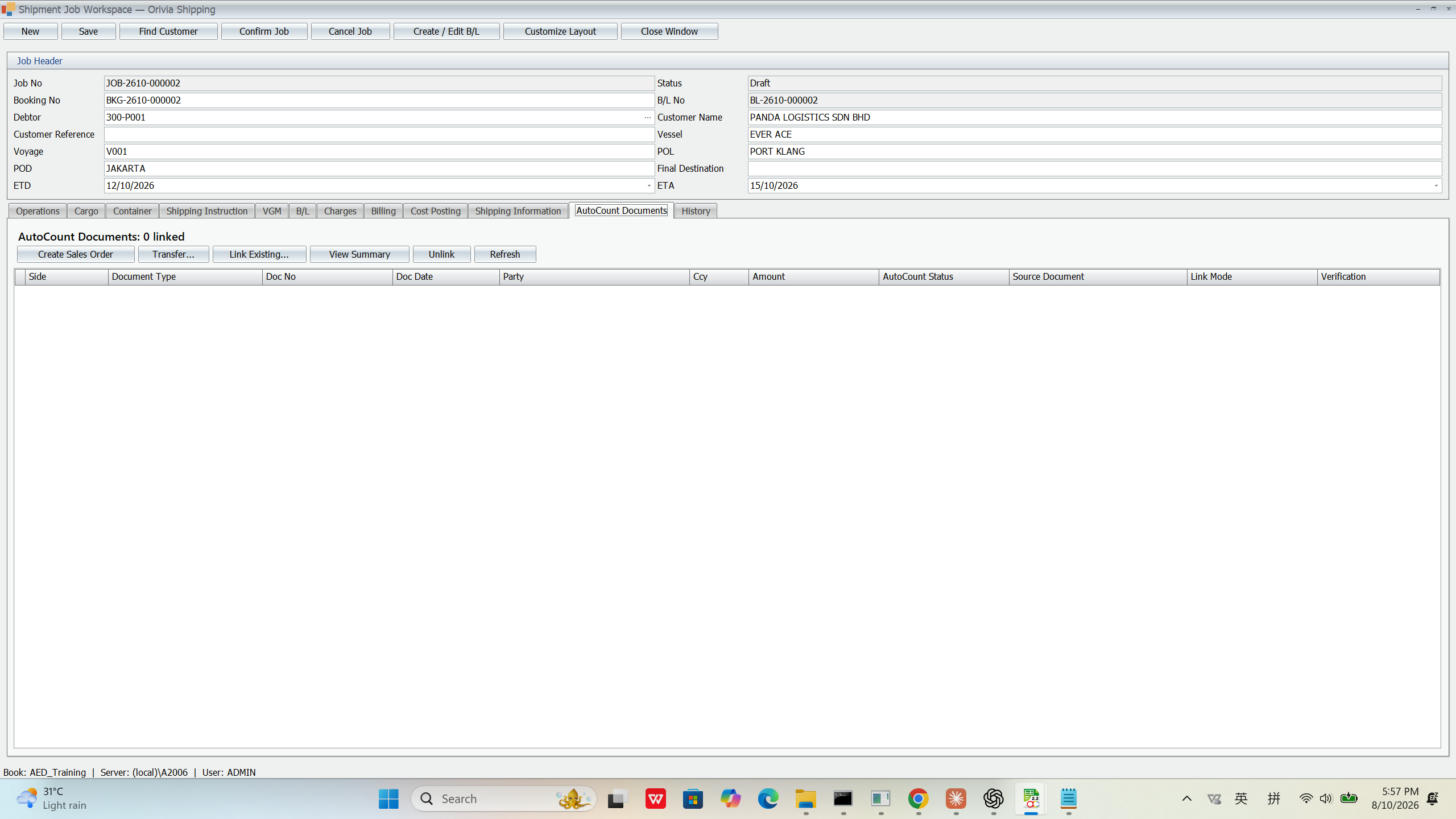This screenshot has width=1456, height=819.
Task: Sort by the AutoCount Status column header
Action: 944,277
